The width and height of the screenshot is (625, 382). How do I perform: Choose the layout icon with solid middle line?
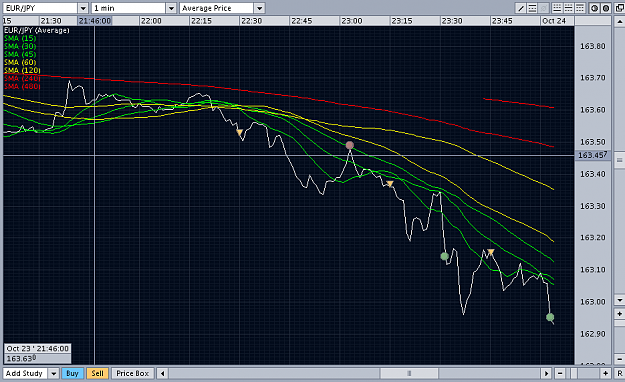coord(568,8)
